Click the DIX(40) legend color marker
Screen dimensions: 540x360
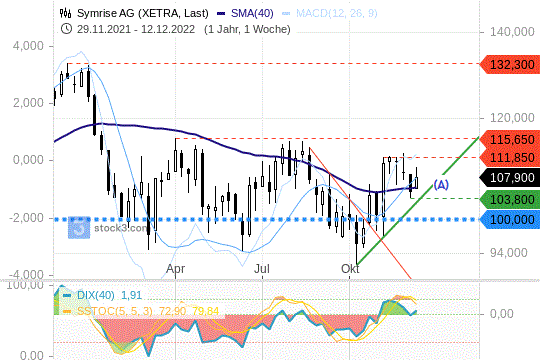click(x=68, y=296)
